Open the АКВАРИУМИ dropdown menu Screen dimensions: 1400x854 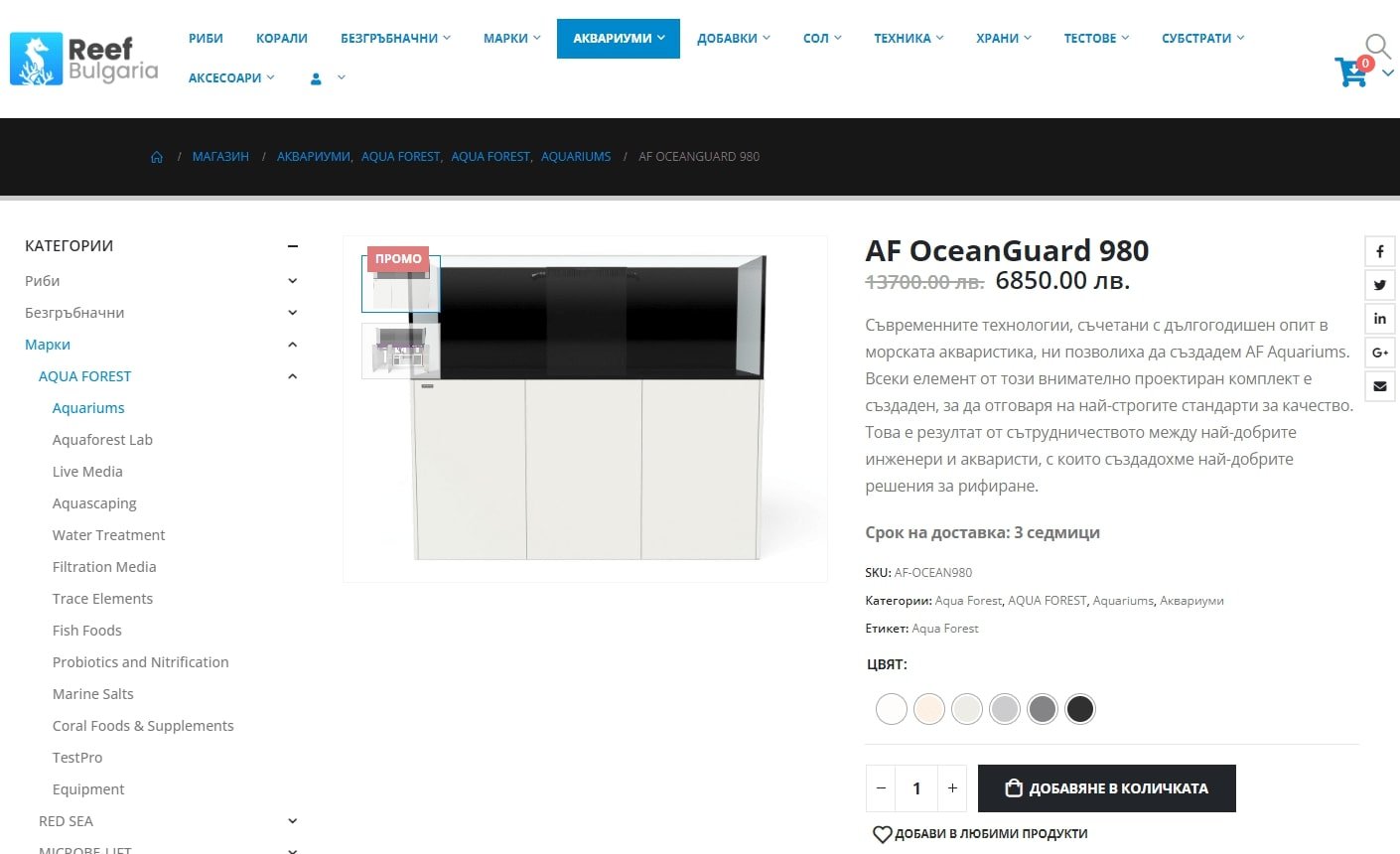coord(619,39)
